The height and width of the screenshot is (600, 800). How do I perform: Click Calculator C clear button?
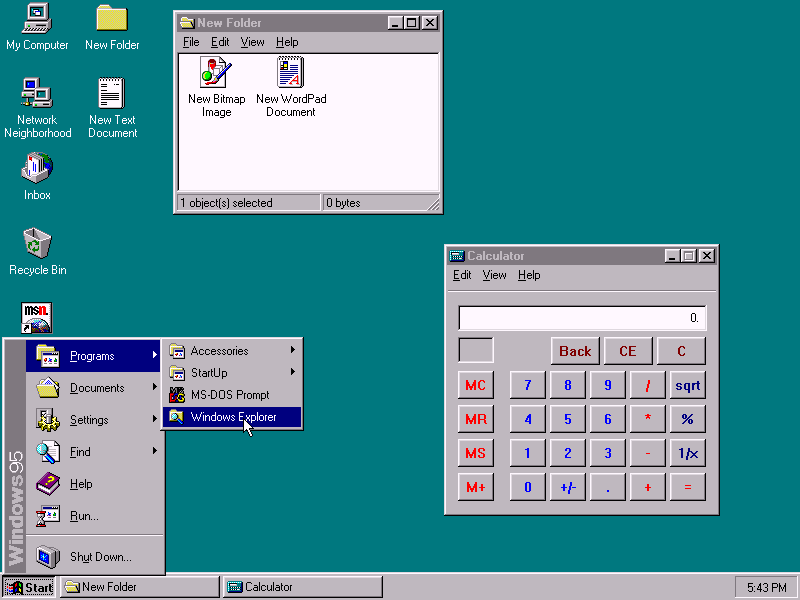coord(681,351)
